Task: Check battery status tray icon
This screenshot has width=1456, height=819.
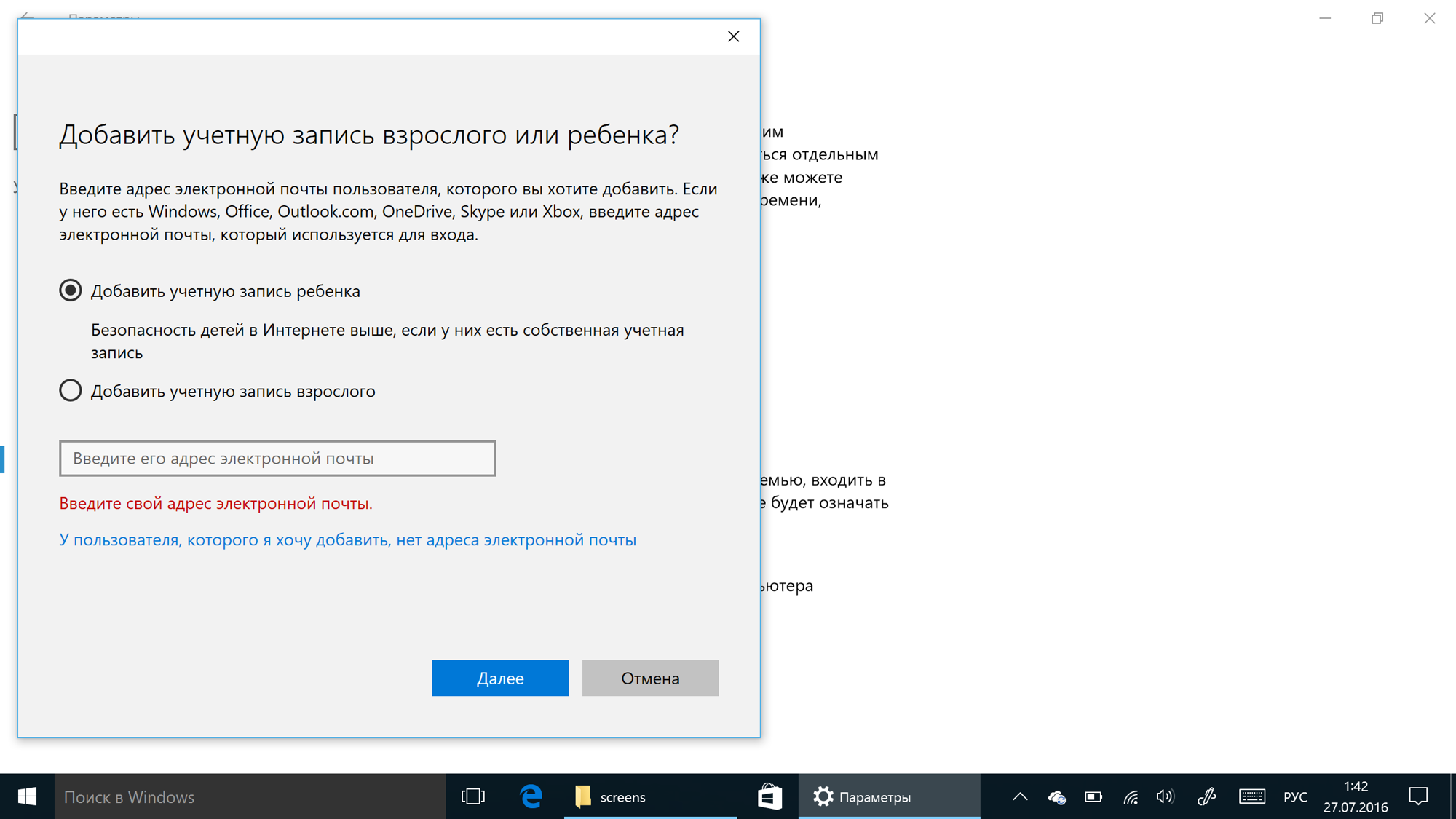Action: [x=1093, y=797]
